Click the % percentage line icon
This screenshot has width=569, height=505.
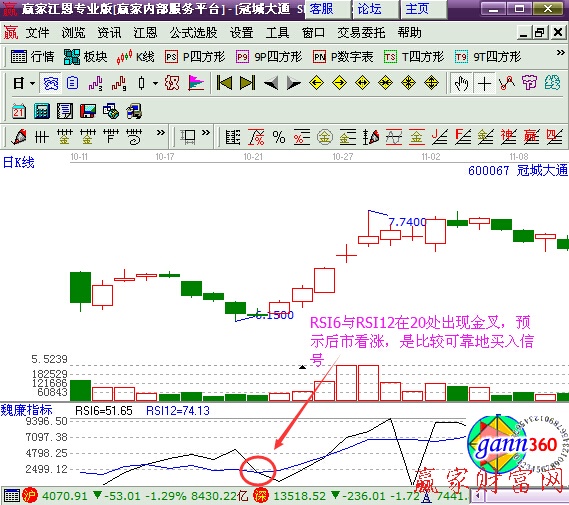click(x=279, y=137)
